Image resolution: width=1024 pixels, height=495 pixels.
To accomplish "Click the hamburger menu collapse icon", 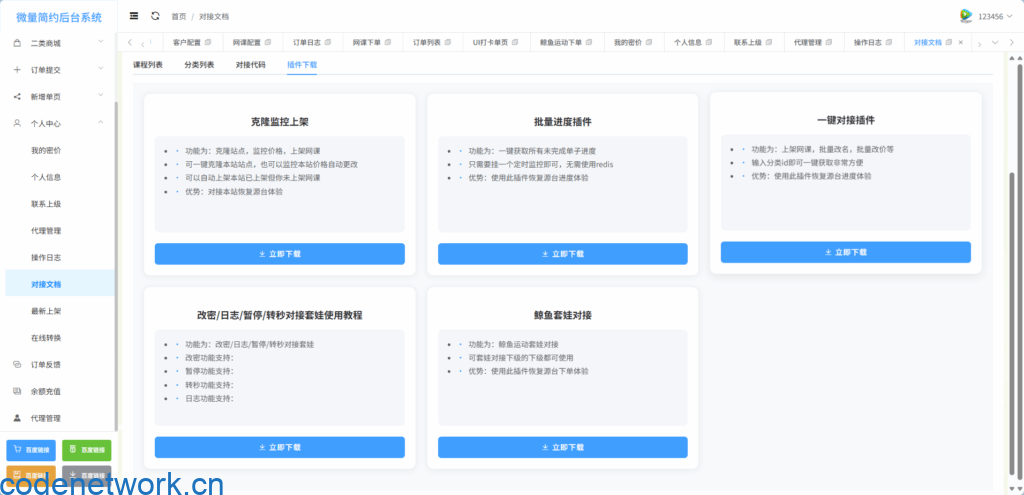I will [x=134, y=16].
